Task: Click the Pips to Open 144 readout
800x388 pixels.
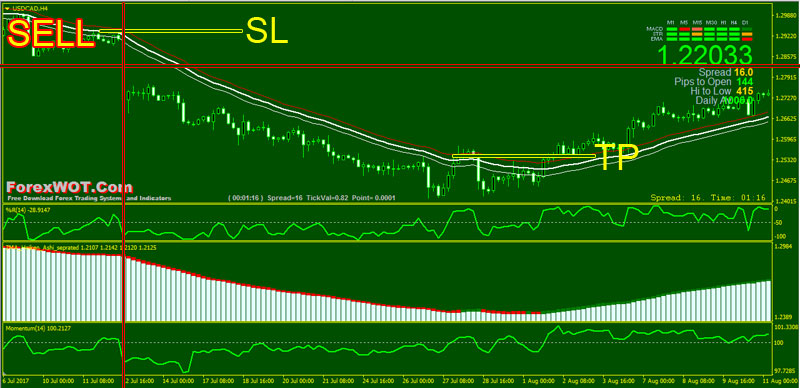Action: click(x=713, y=82)
